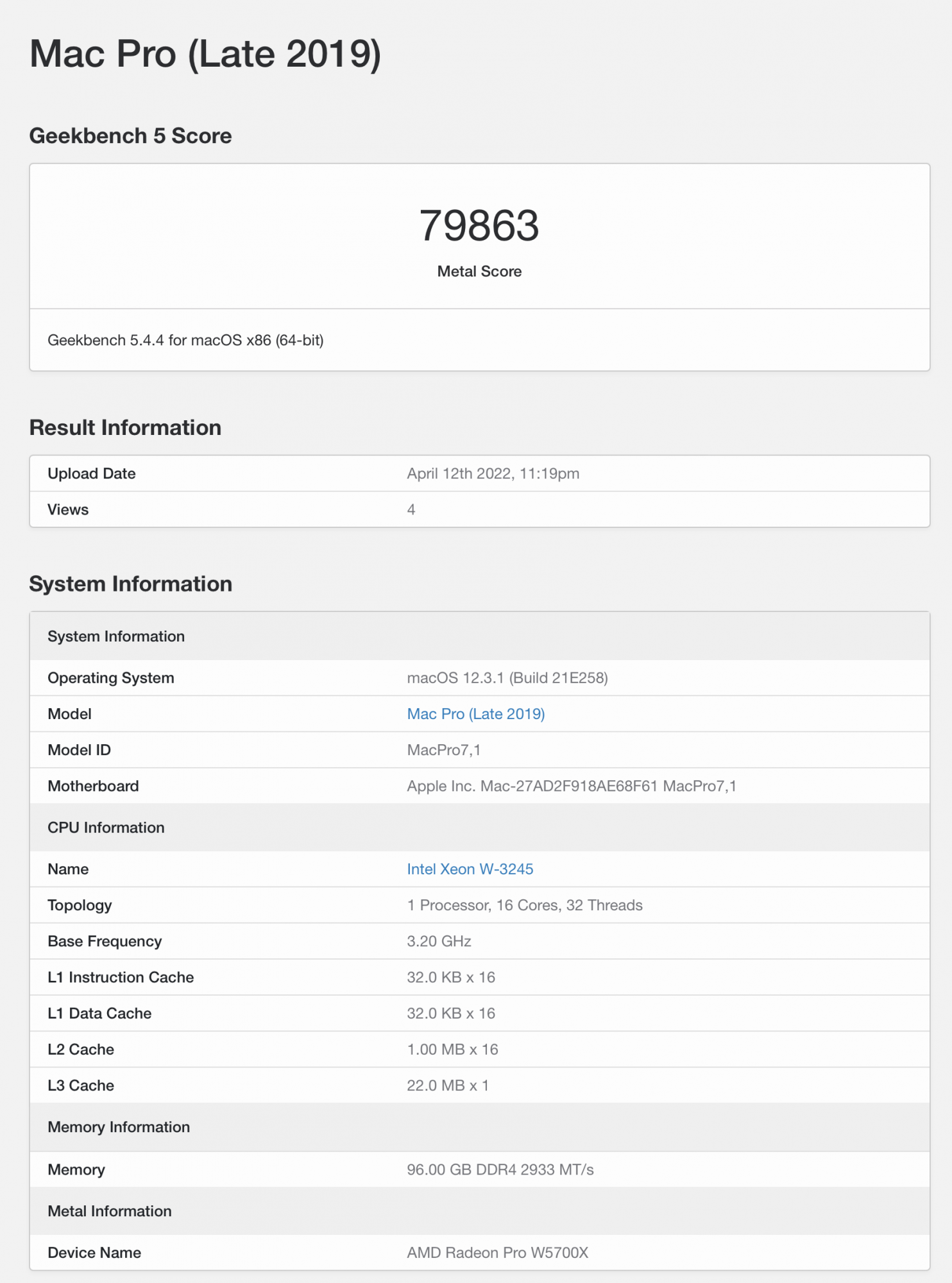The width and height of the screenshot is (952, 1283).
Task: Click the Views row label
Action: click(68, 509)
